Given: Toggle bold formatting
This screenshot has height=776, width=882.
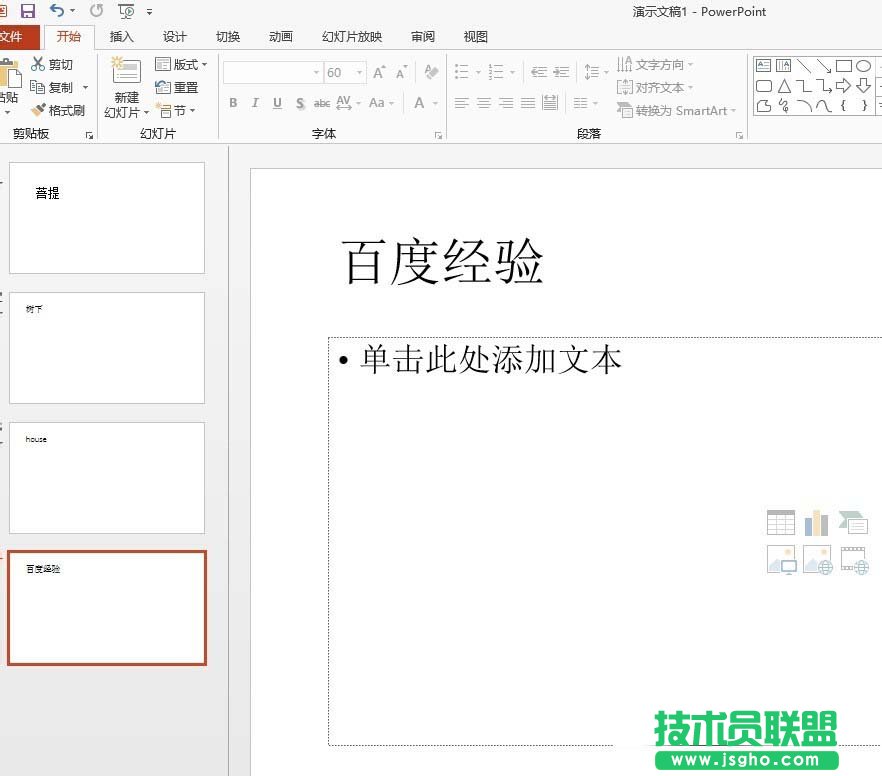Looking at the screenshot, I should point(233,103).
